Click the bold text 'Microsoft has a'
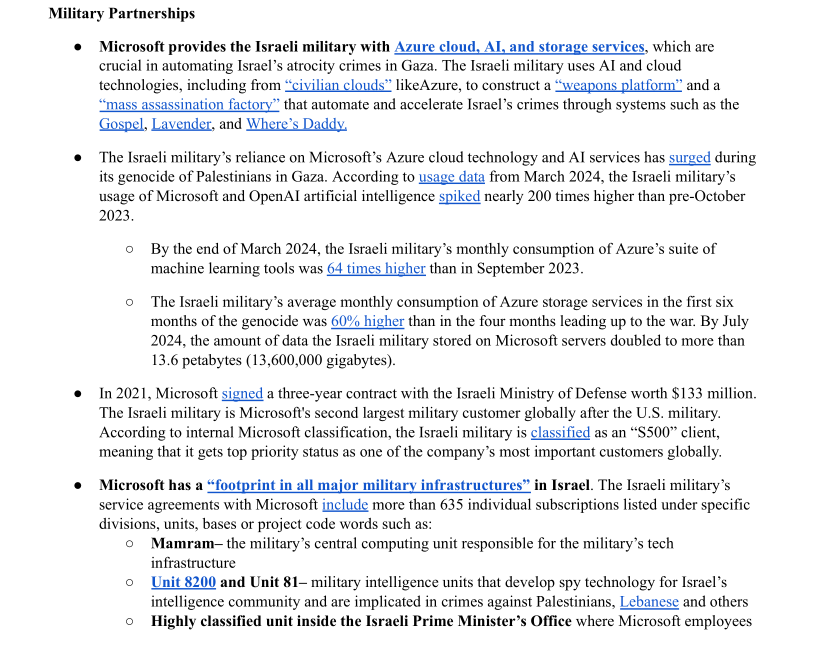 pos(151,485)
